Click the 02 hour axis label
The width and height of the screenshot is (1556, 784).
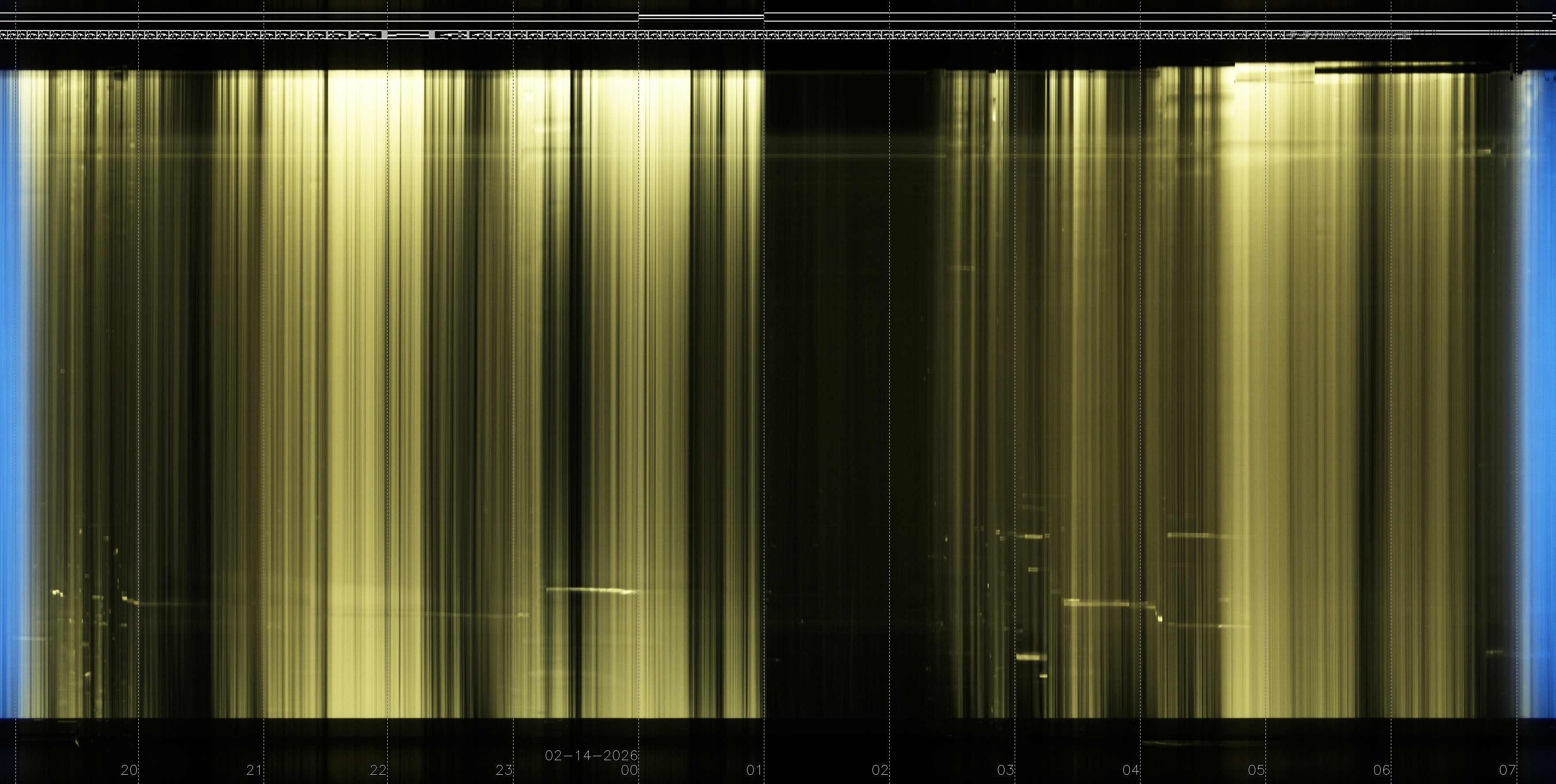[880, 770]
